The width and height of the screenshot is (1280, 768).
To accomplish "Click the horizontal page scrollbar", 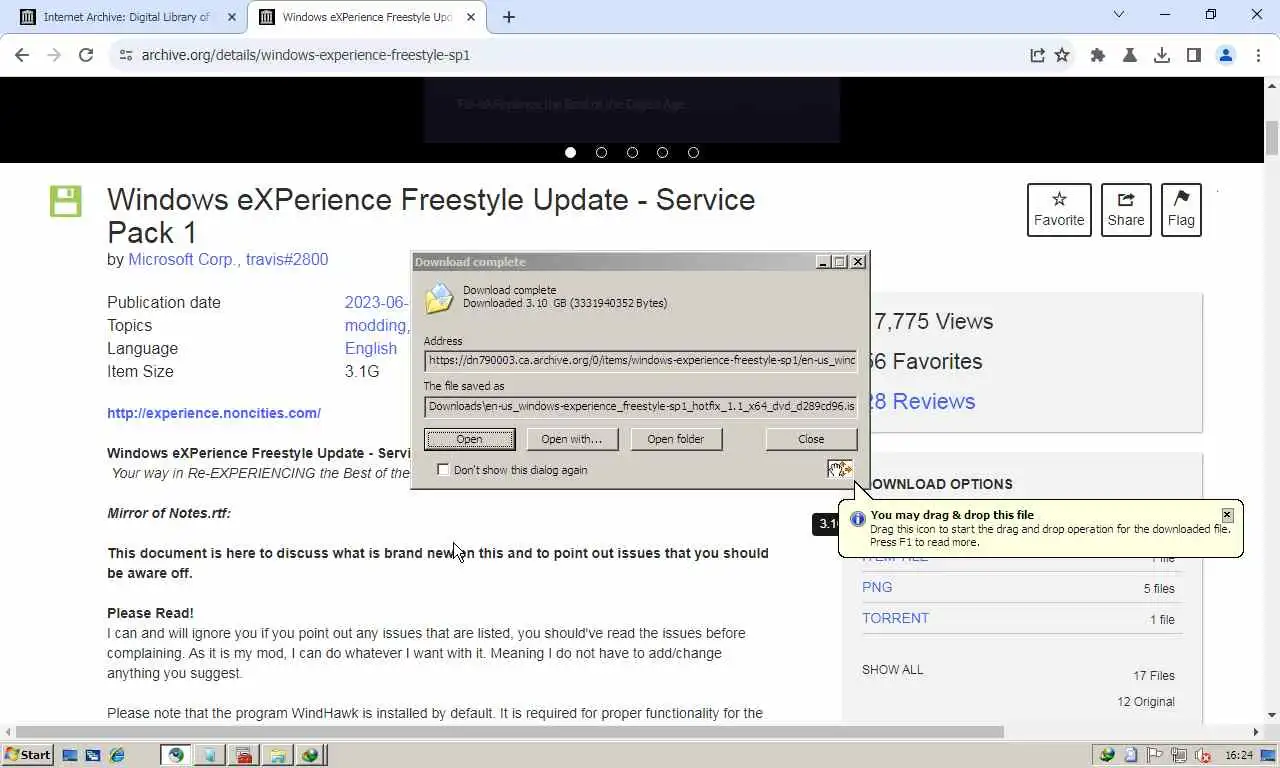I will [x=510, y=732].
